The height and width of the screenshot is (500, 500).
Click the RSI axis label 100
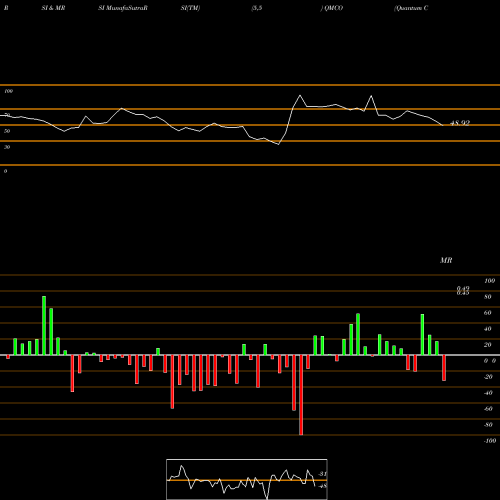(x=8, y=91)
